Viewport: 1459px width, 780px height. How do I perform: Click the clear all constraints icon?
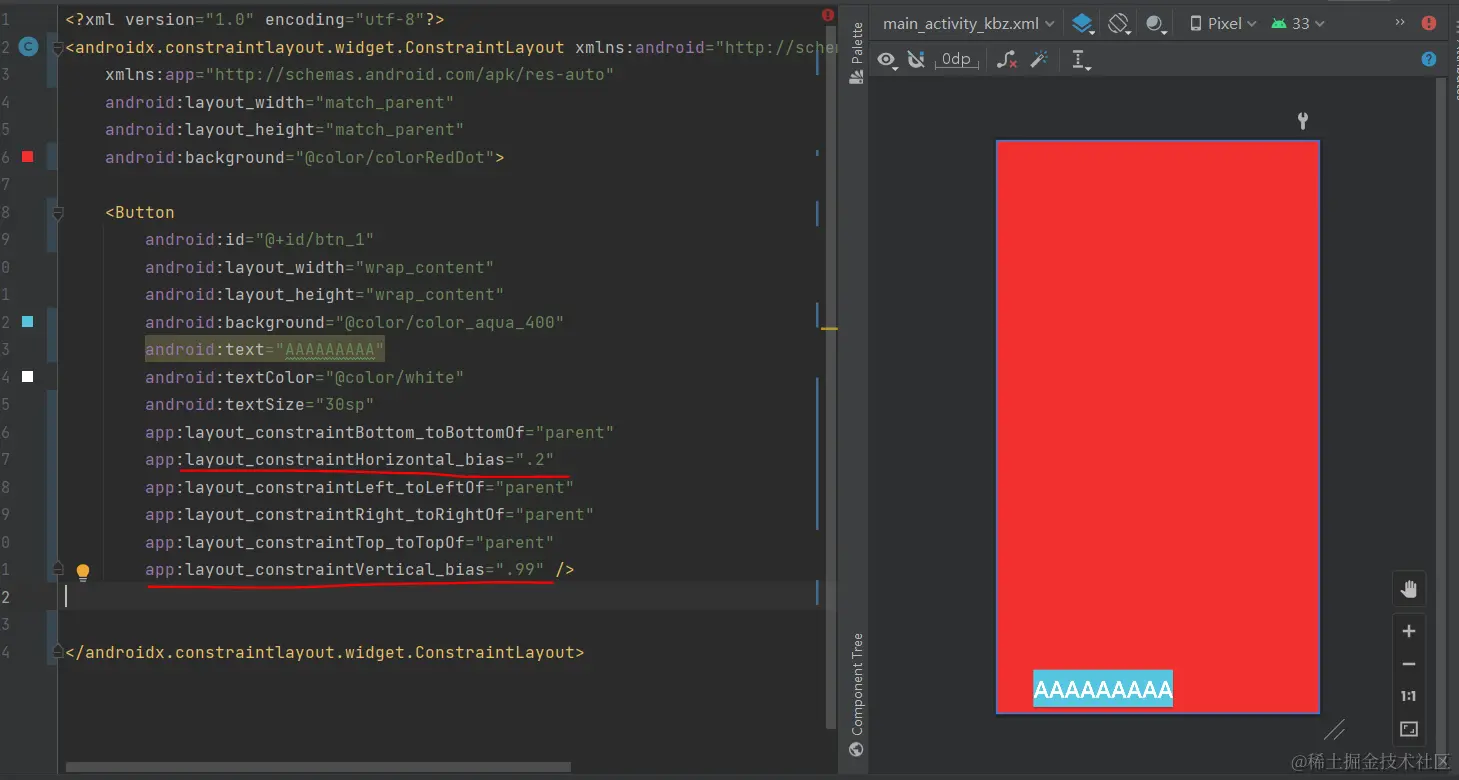click(x=1007, y=60)
